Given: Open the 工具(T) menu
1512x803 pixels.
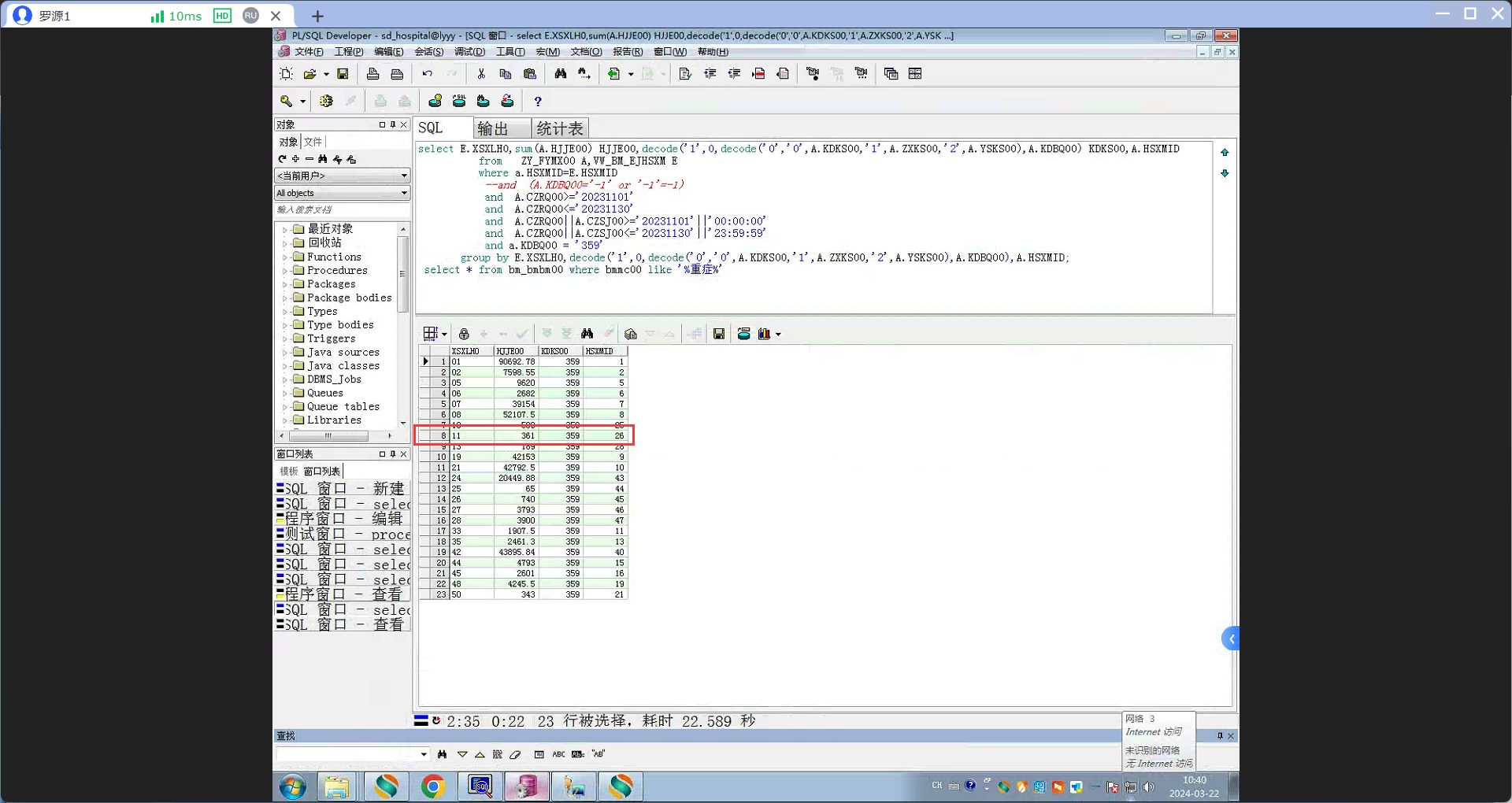Looking at the screenshot, I should pos(510,52).
